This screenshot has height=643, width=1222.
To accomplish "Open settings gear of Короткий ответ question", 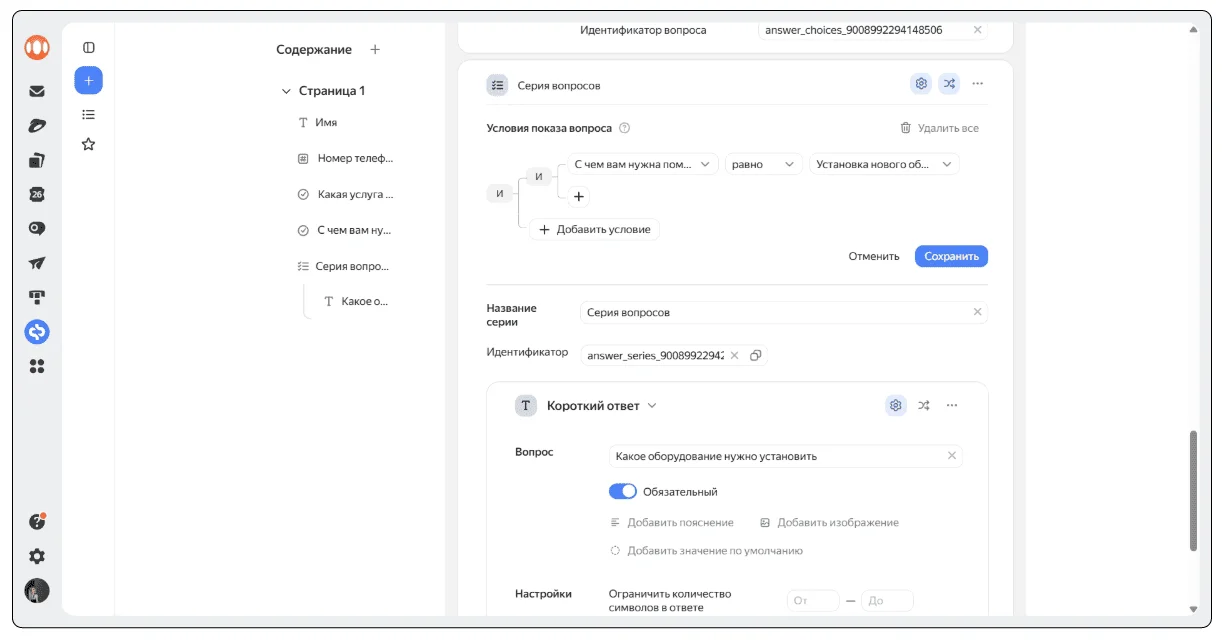I will [x=896, y=405].
